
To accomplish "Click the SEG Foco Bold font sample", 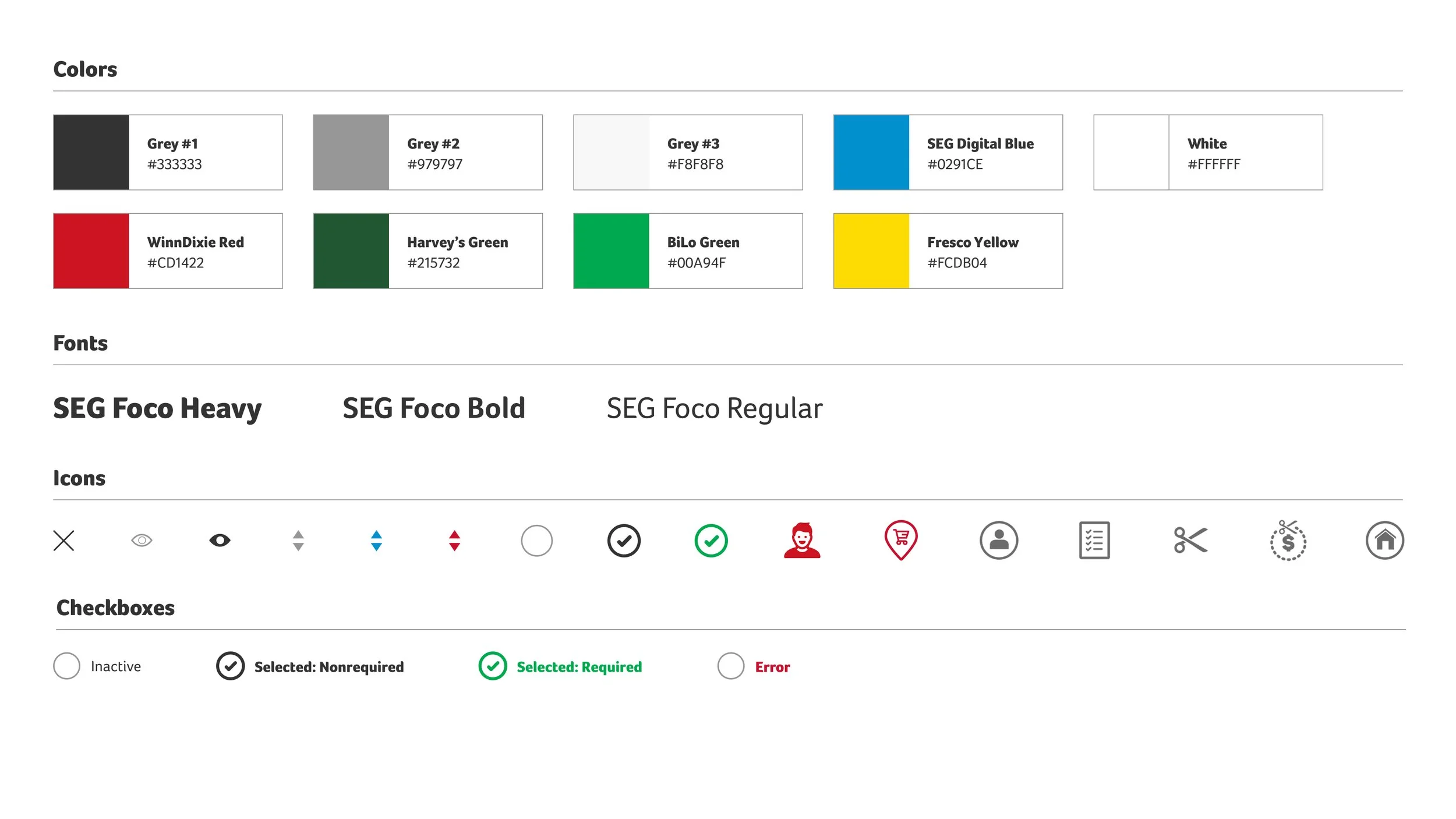I will tap(434, 408).
